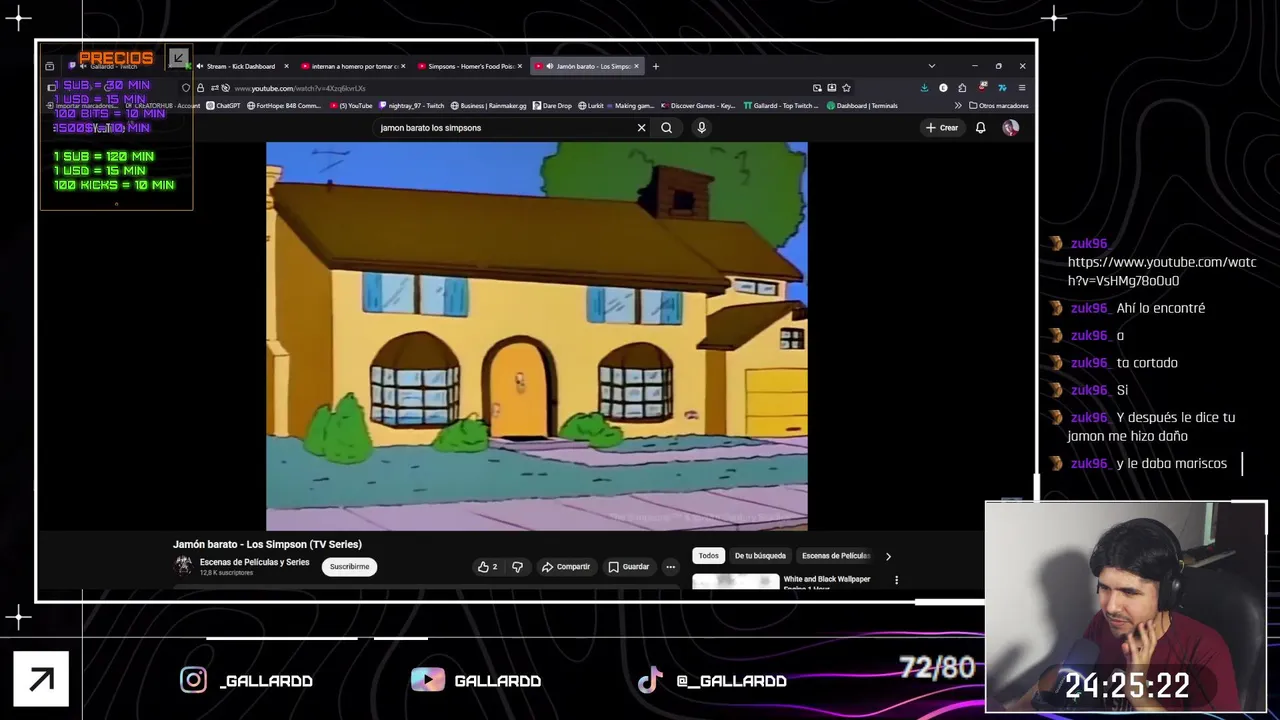
Task: Click the overlay arrow icon on PRECIOS panel
Action: (x=178, y=58)
